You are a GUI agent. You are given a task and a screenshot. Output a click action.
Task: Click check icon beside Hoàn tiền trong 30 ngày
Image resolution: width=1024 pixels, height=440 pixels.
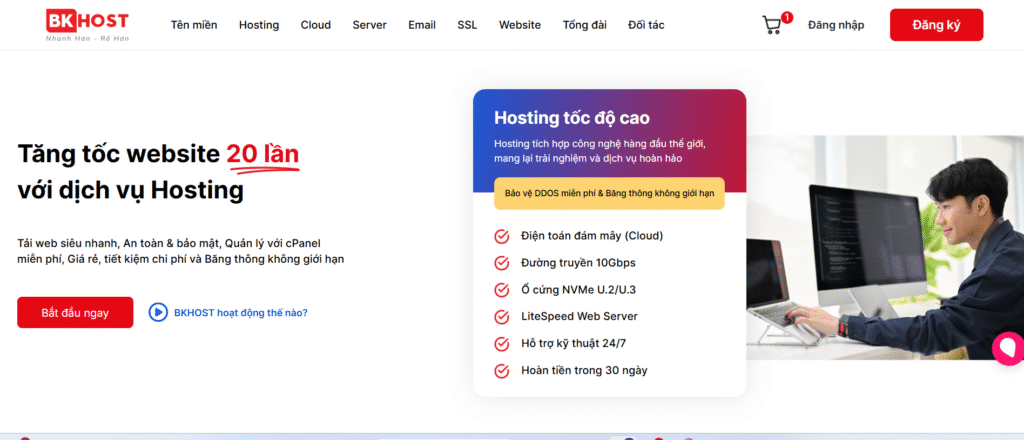[502, 371]
